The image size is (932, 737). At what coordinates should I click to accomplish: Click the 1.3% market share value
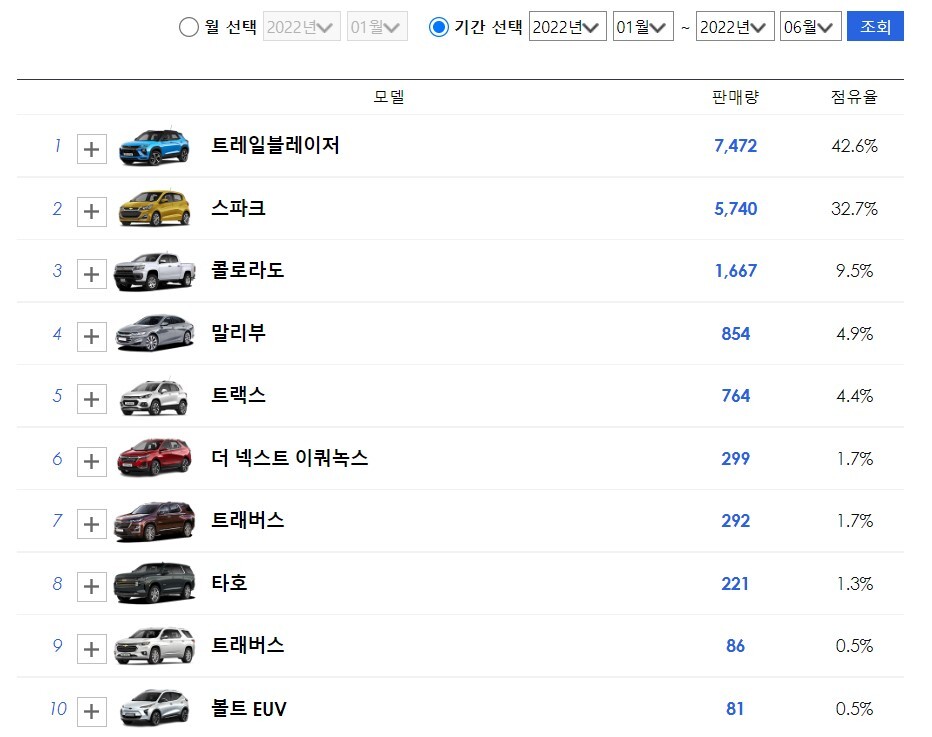tap(854, 584)
